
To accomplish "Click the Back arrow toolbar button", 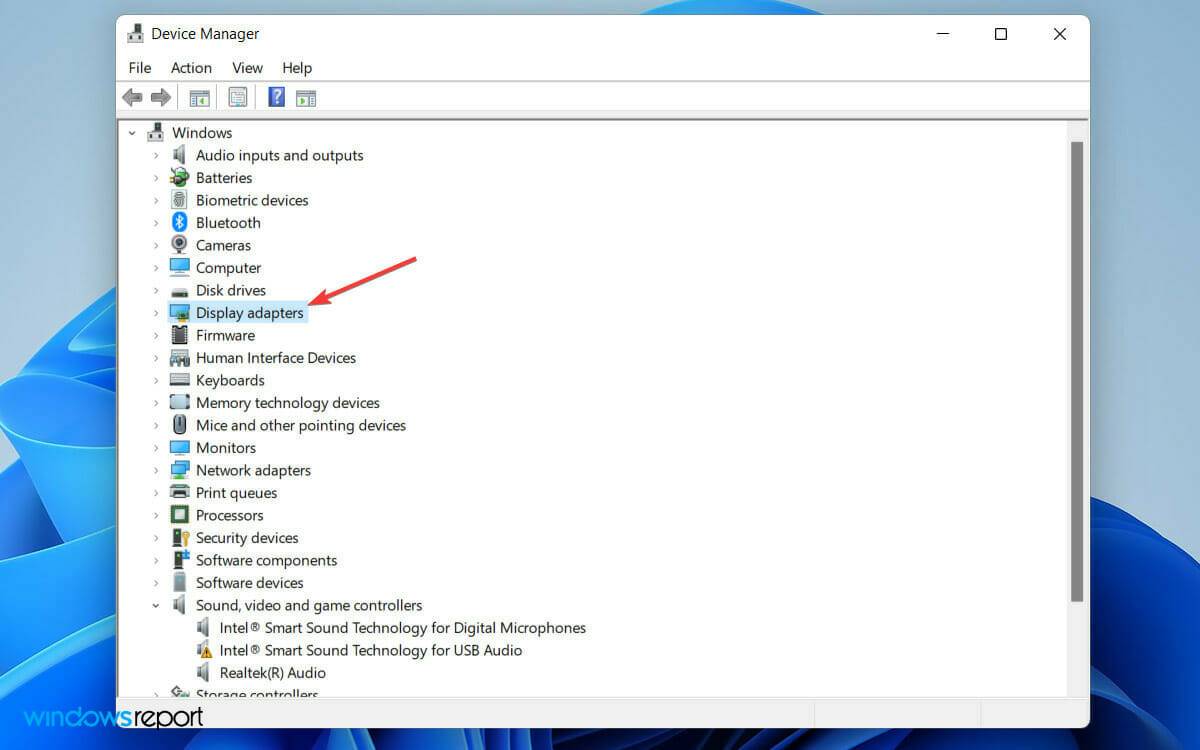I will coord(132,97).
